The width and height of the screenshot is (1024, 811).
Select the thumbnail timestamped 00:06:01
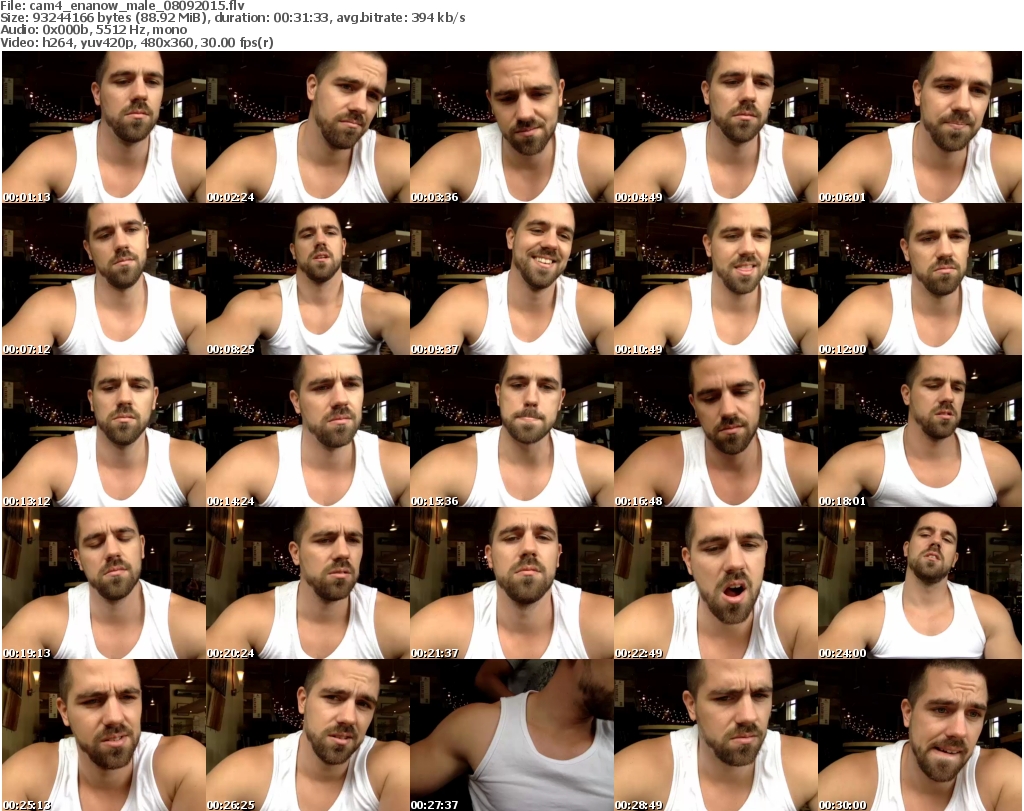(920, 127)
